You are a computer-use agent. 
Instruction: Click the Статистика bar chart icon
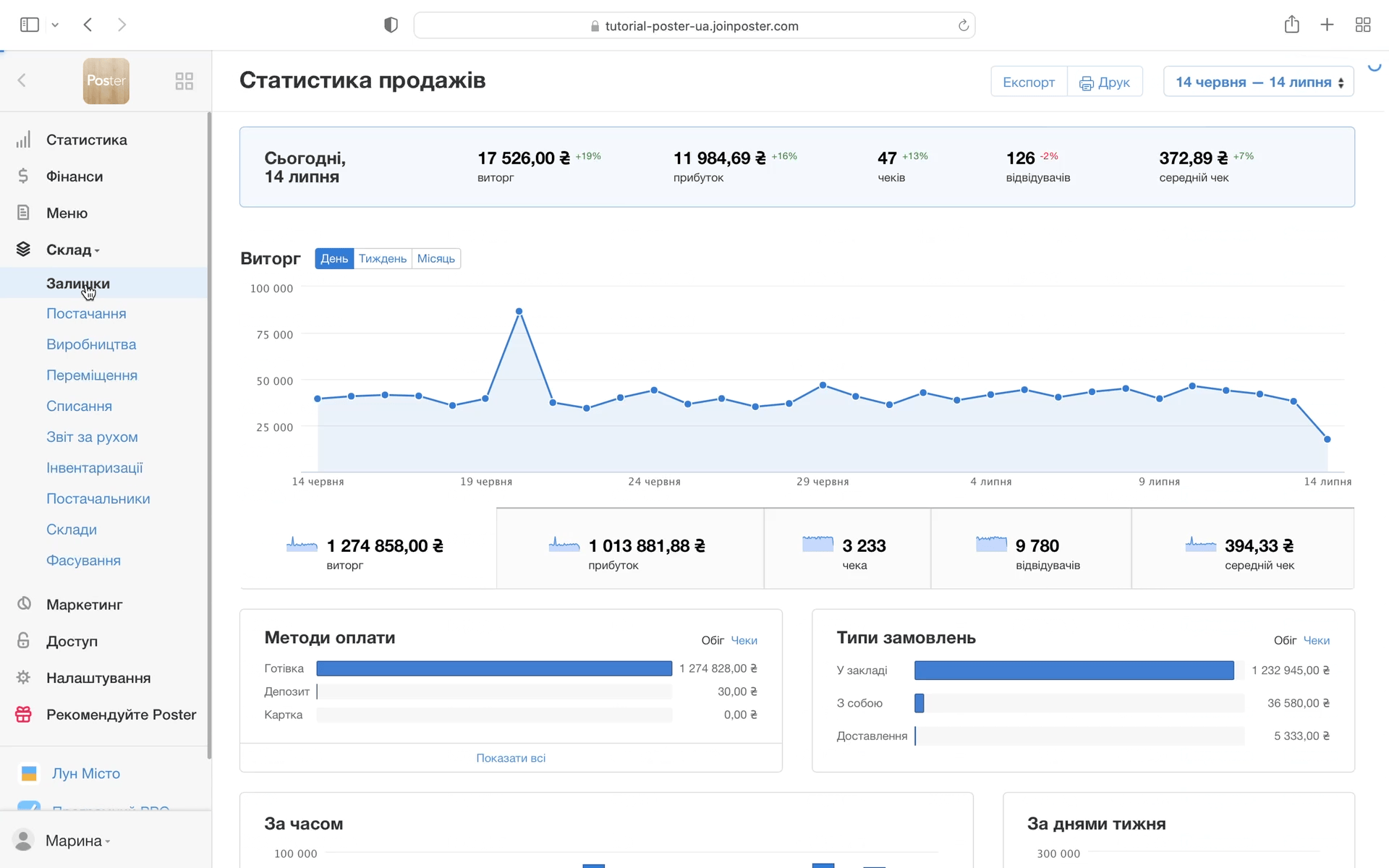(x=23, y=140)
